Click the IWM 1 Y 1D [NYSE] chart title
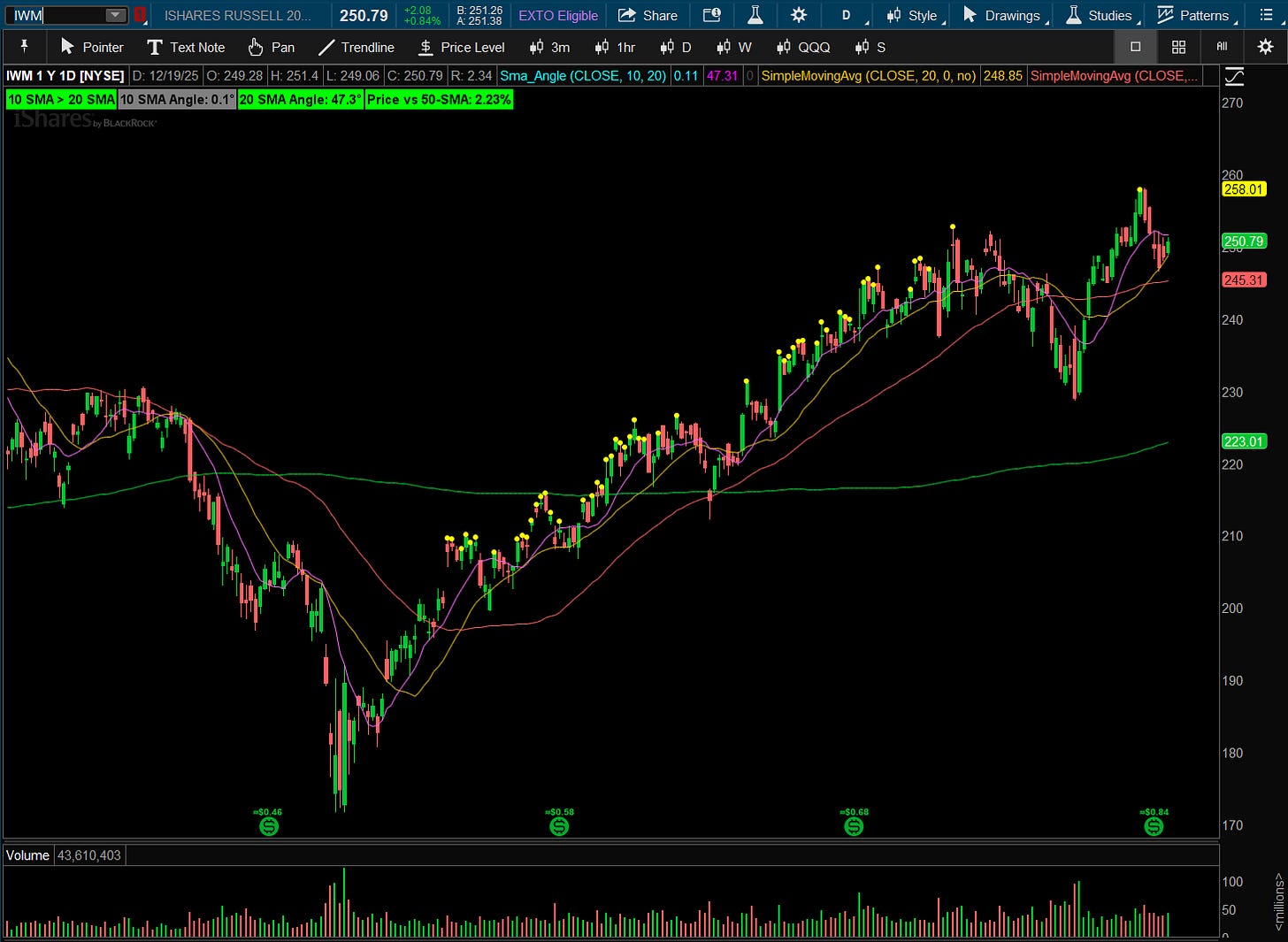Screen dimensions: 1288x942 65,76
